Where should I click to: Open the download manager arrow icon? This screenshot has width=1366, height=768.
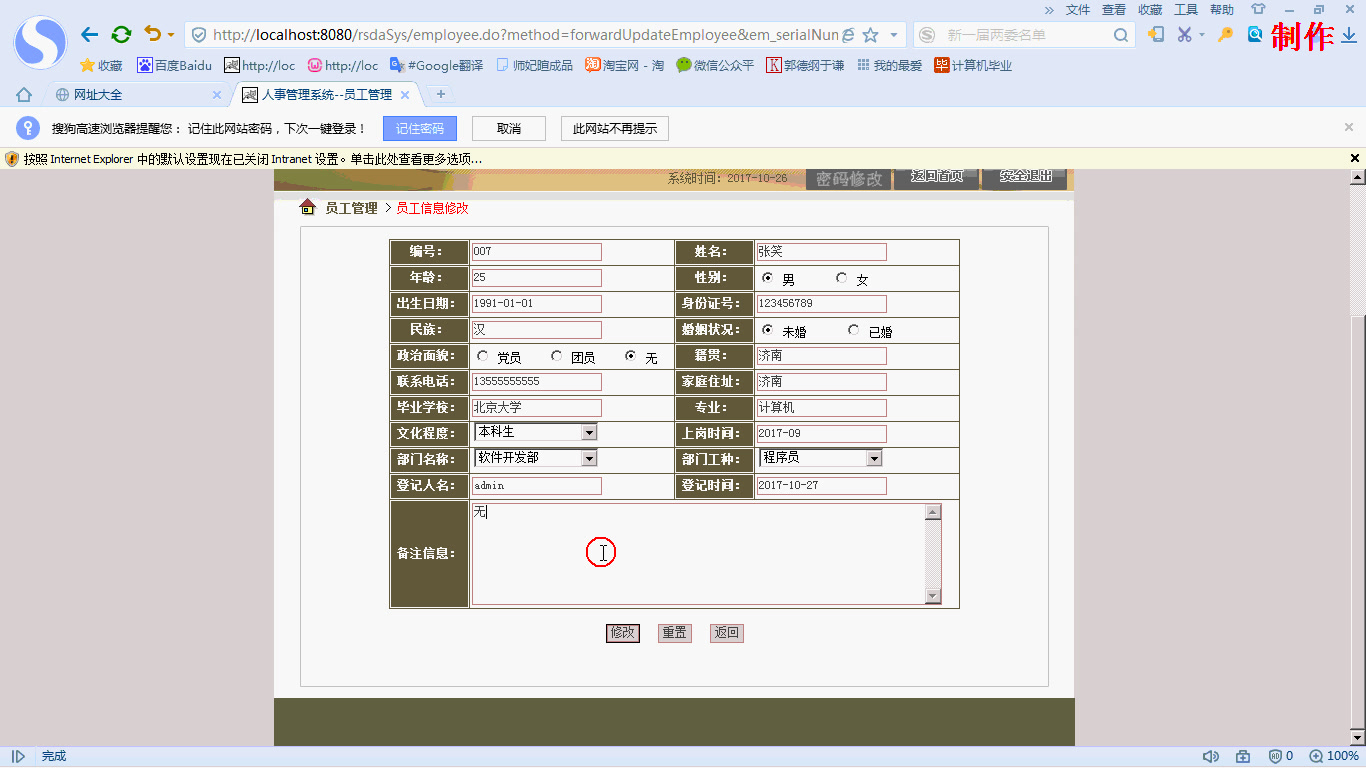tap(1348, 34)
